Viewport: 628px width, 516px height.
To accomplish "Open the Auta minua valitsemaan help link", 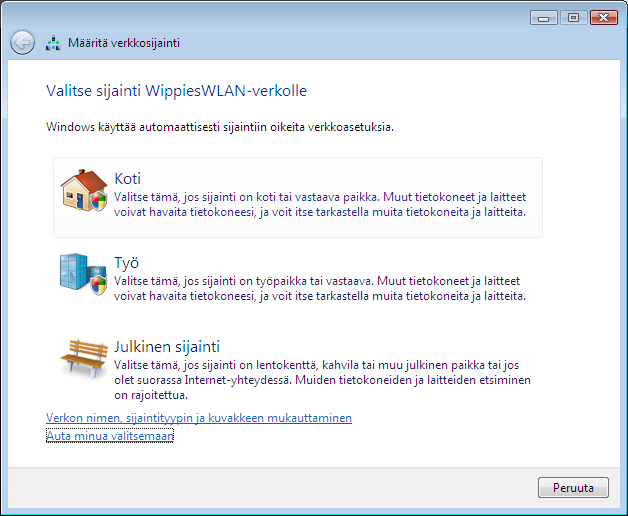I will tap(110, 435).
